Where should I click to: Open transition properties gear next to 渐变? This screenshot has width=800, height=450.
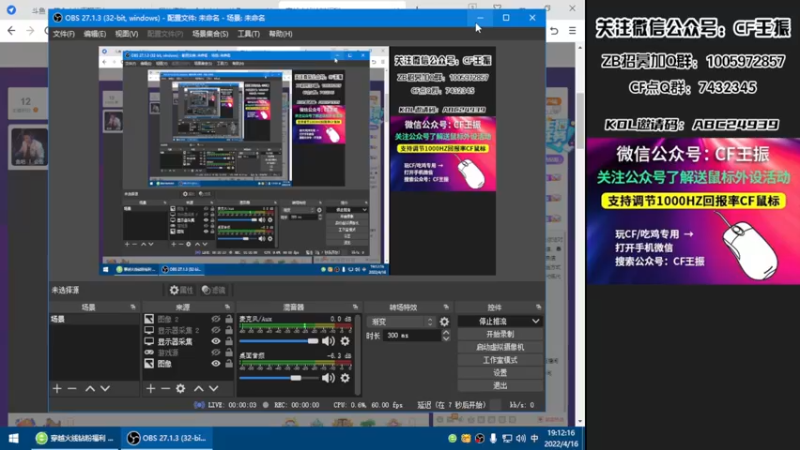pos(444,321)
